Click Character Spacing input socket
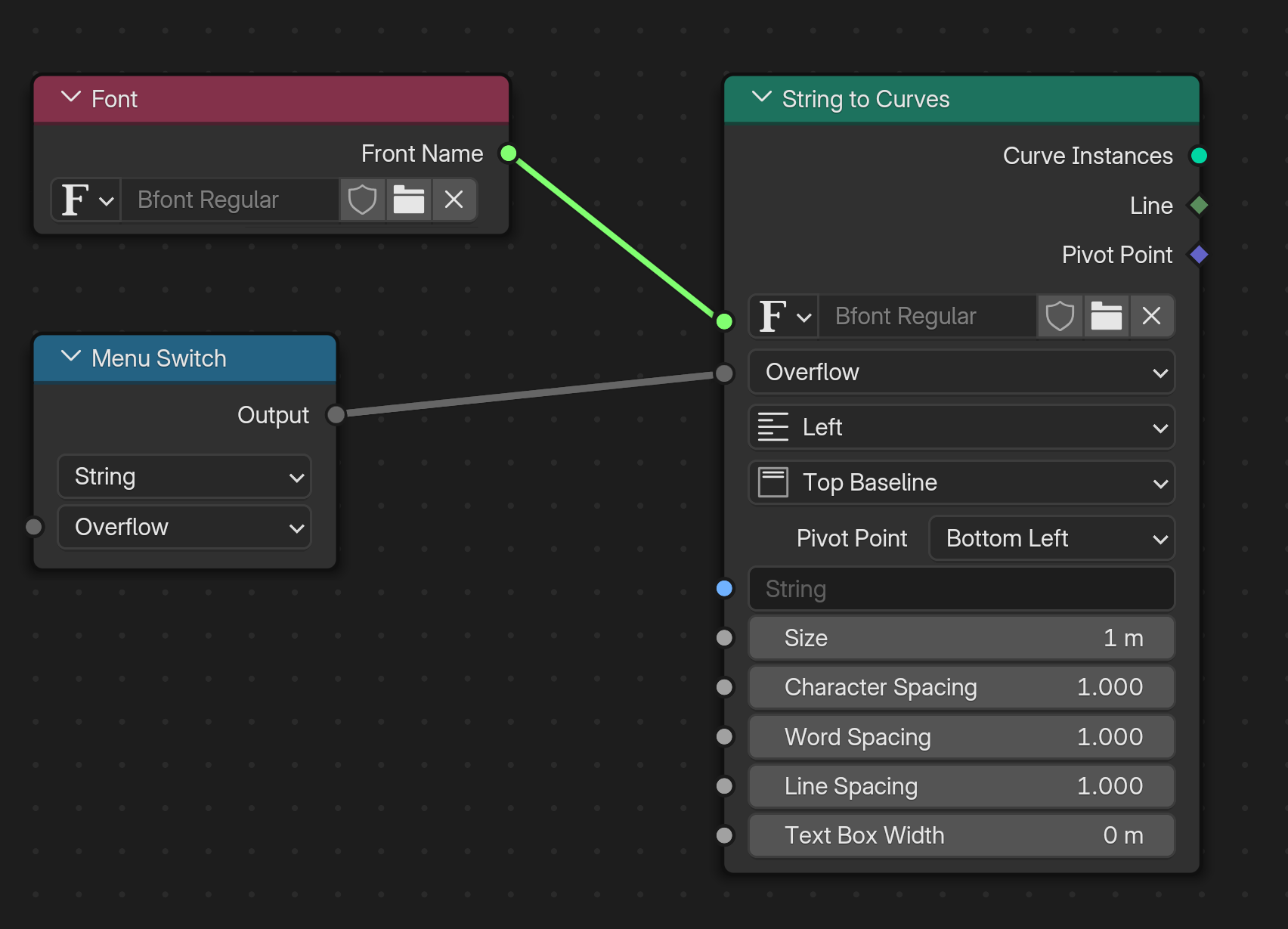1288x929 pixels. (x=724, y=687)
